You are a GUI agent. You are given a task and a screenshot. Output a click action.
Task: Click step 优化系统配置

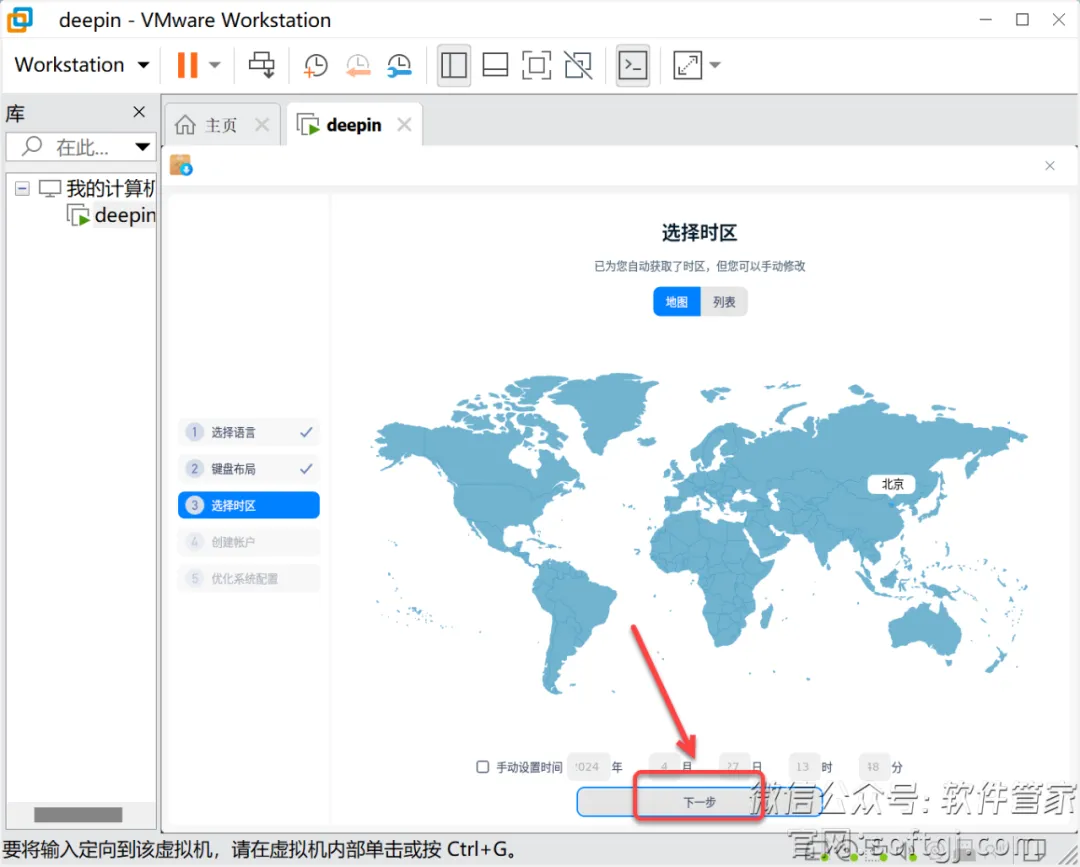tap(249, 578)
